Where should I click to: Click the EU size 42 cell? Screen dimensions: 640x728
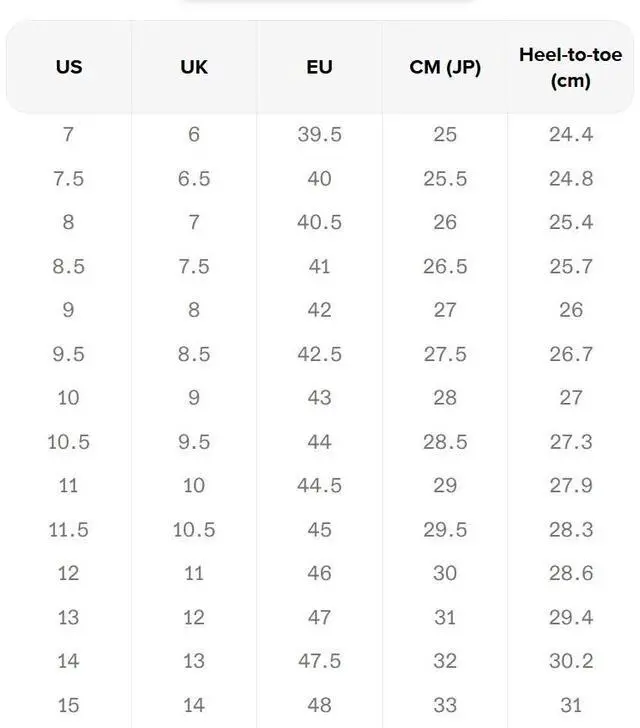[x=319, y=310]
